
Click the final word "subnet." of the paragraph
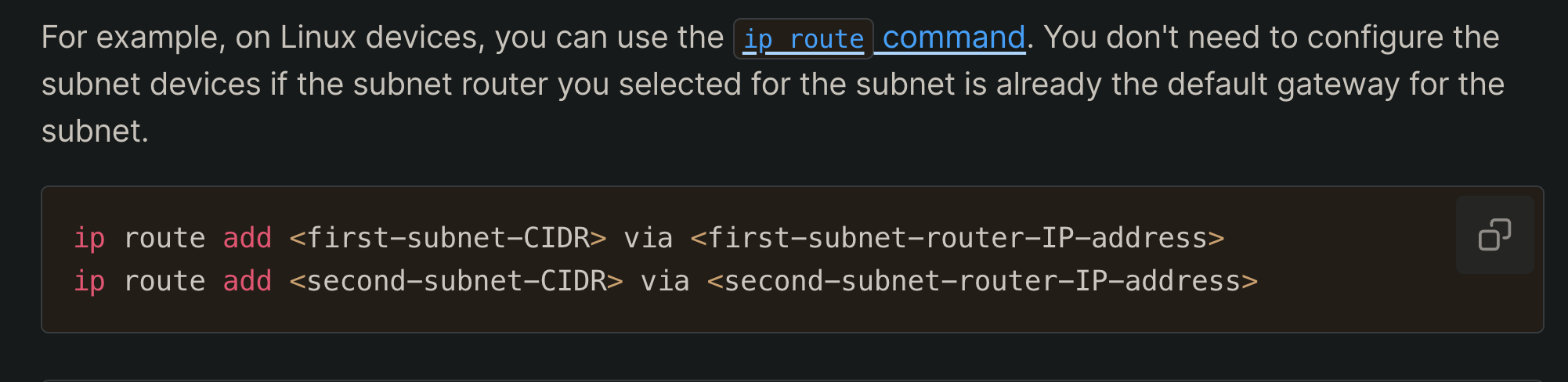95,132
